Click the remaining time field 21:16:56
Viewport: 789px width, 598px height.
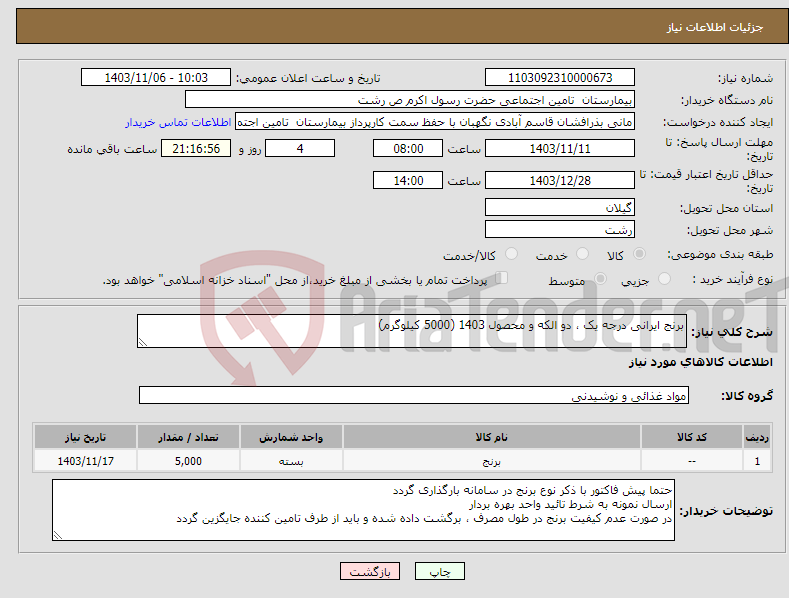tap(196, 148)
